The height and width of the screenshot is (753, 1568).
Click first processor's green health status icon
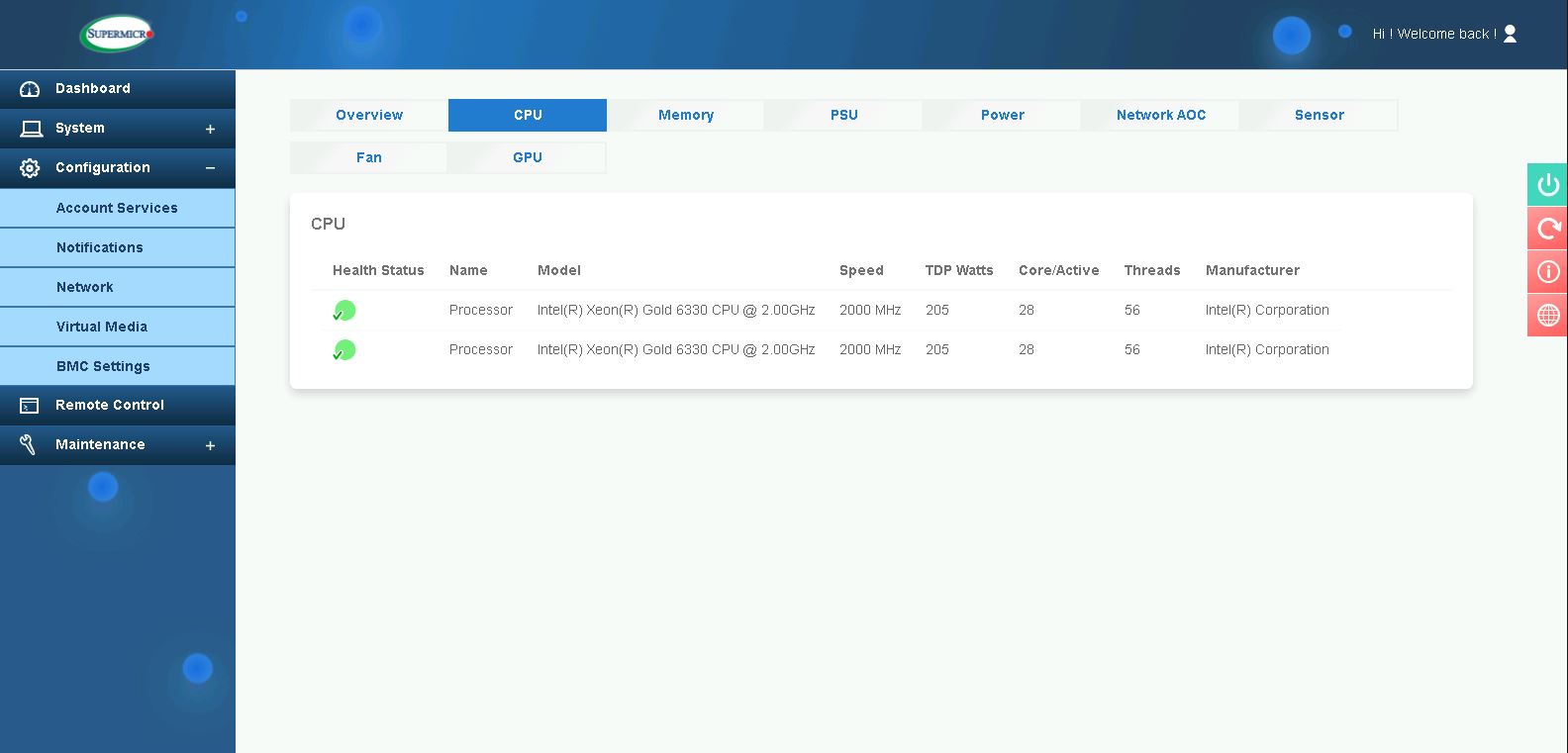point(344,311)
